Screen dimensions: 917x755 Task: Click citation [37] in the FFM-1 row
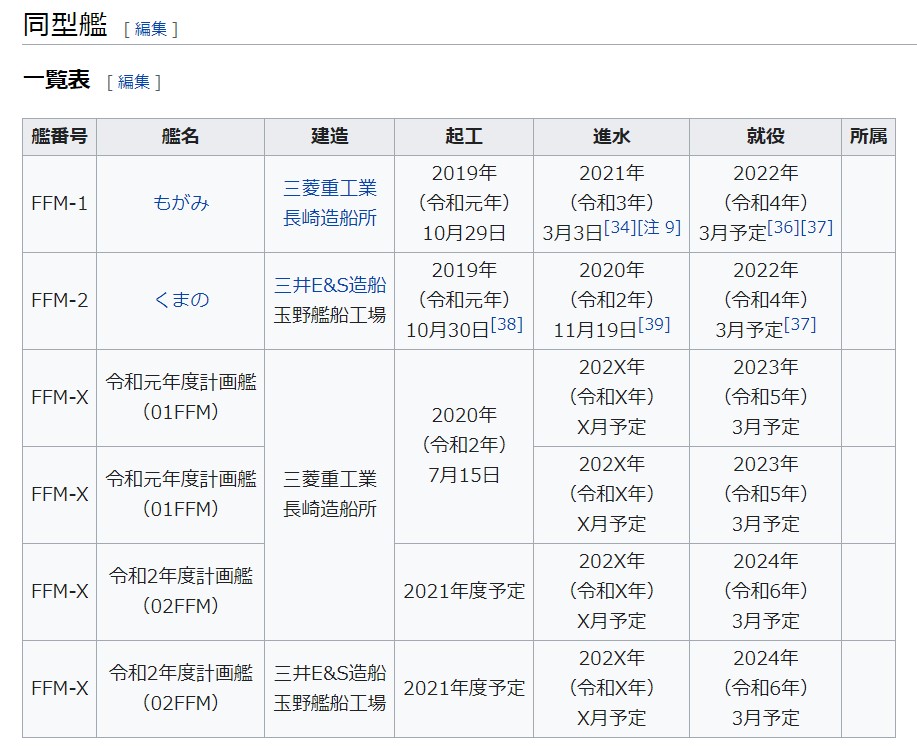tap(816, 228)
